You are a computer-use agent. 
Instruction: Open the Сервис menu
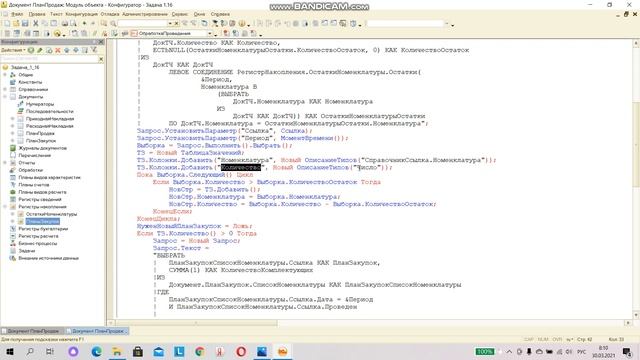tap(180, 14)
